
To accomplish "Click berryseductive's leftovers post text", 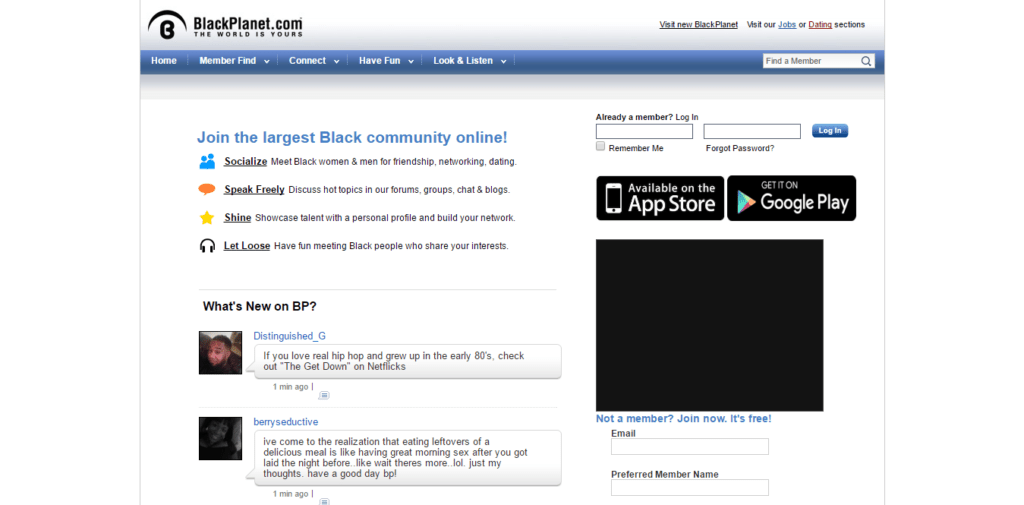I will pos(396,457).
